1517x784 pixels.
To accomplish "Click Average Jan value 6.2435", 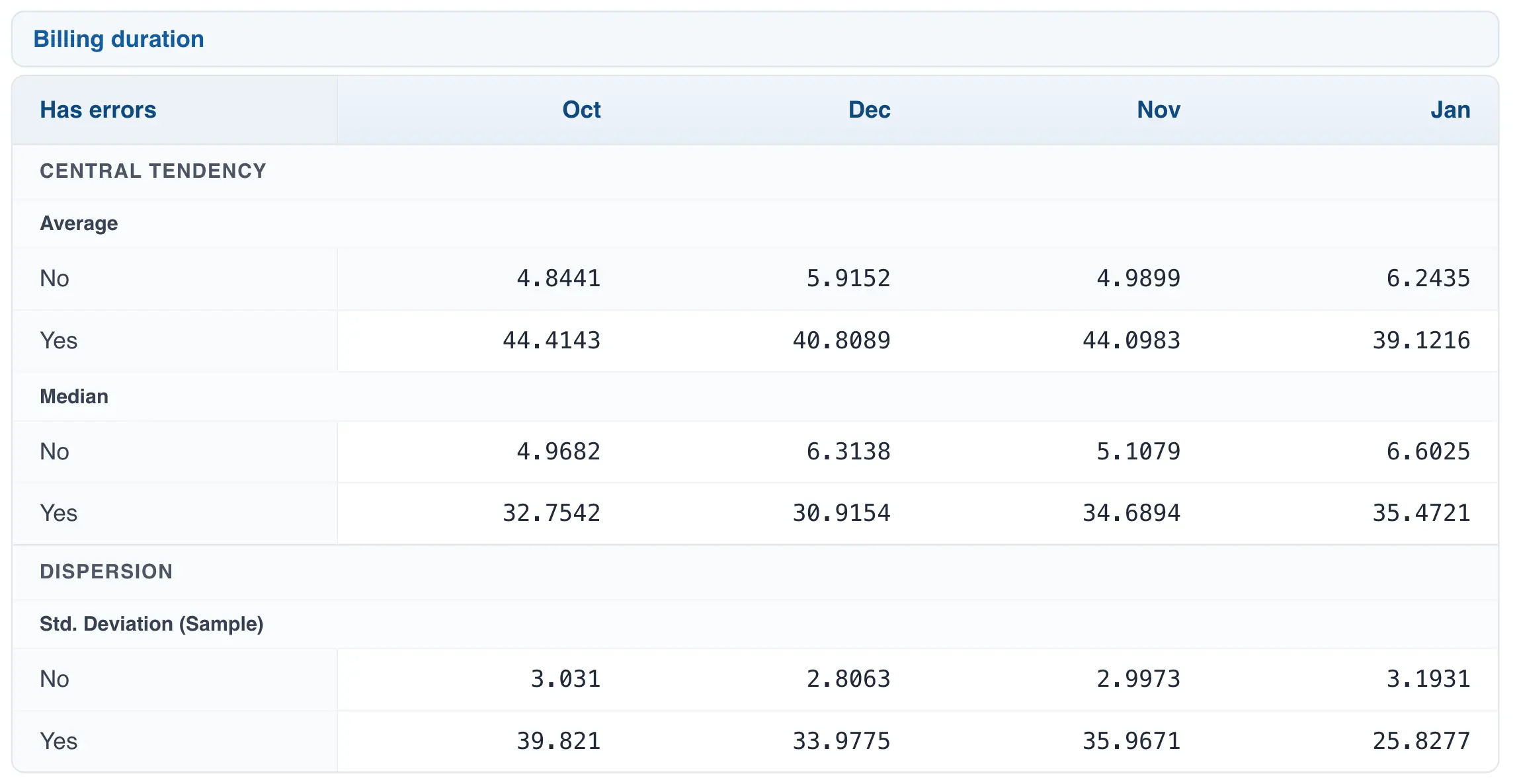I will (x=1428, y=278).
